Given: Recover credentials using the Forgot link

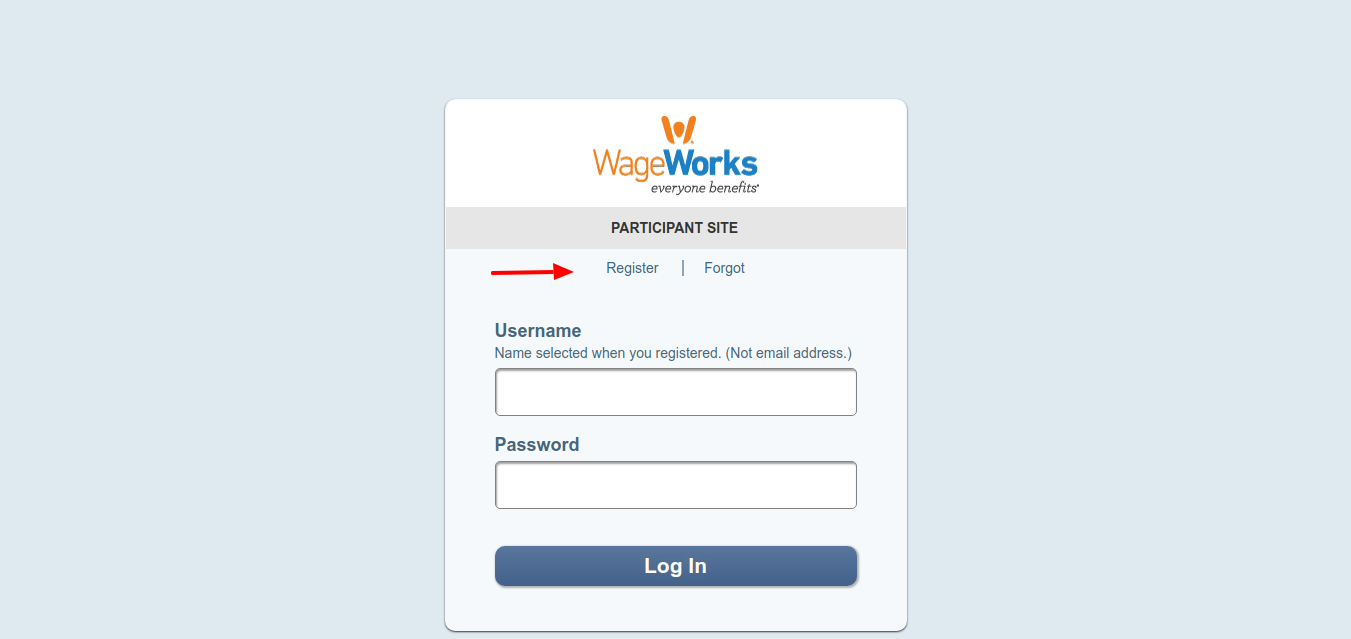Looking at the screenshot, I should tap(724, 268).
